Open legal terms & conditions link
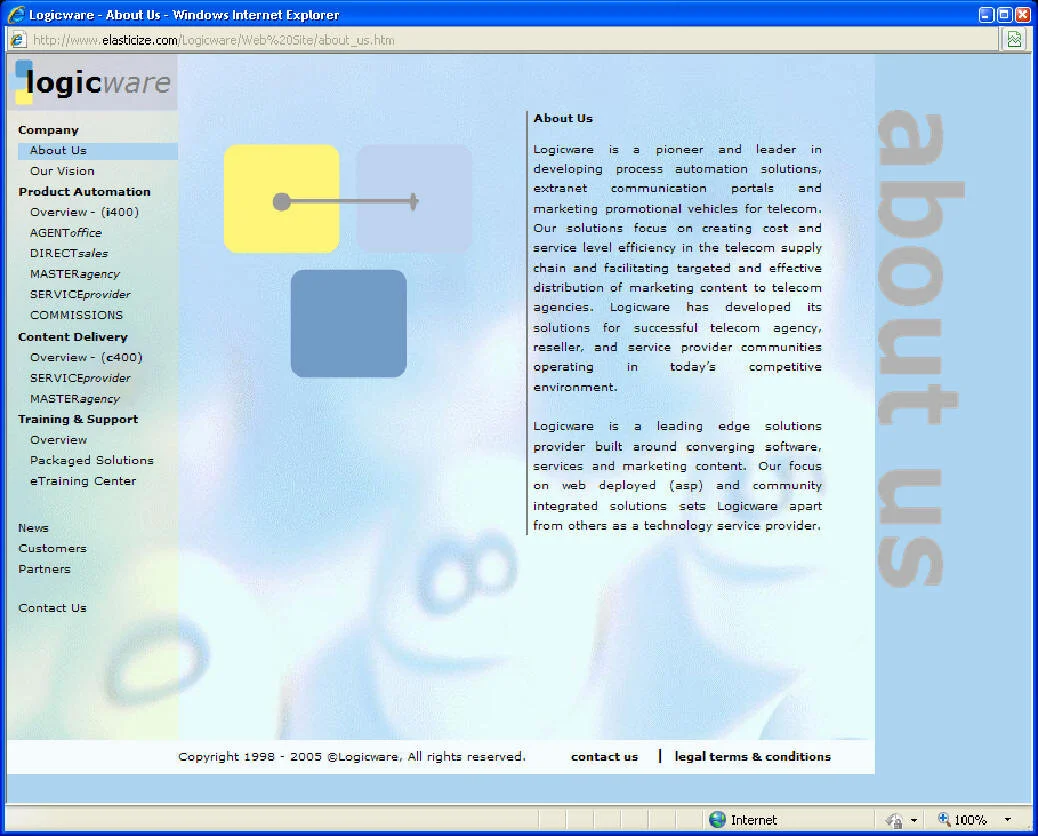This screenshot has height=836, width=1038. pos(753,756)
